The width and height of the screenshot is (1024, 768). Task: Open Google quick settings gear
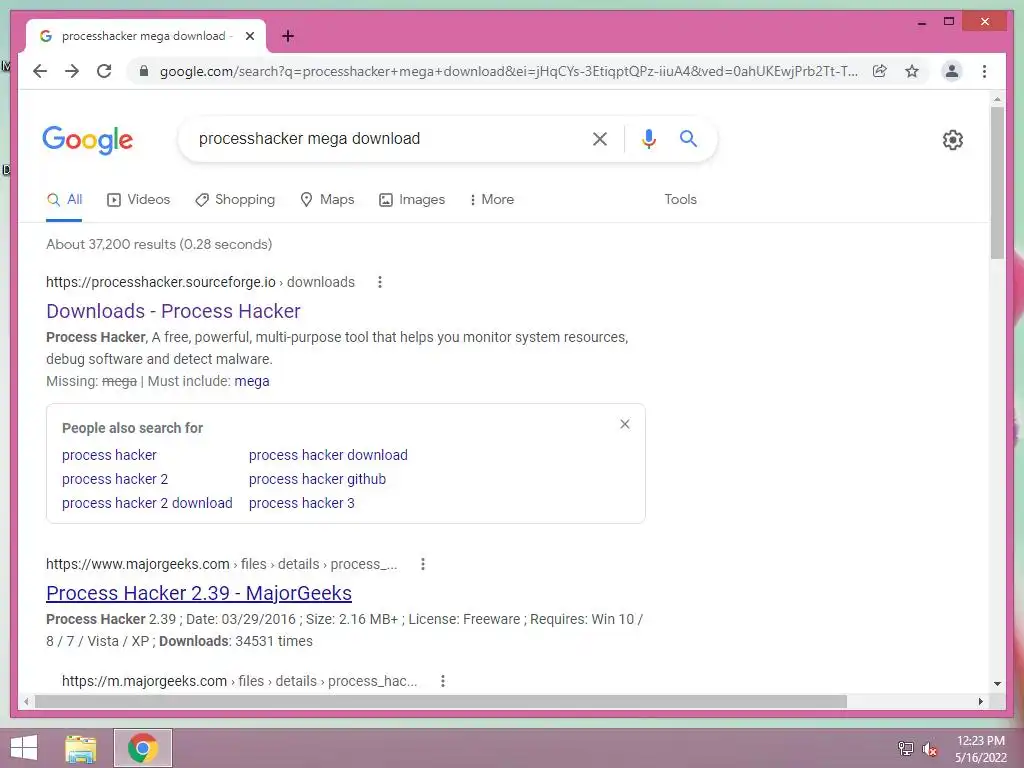(953, 140)
